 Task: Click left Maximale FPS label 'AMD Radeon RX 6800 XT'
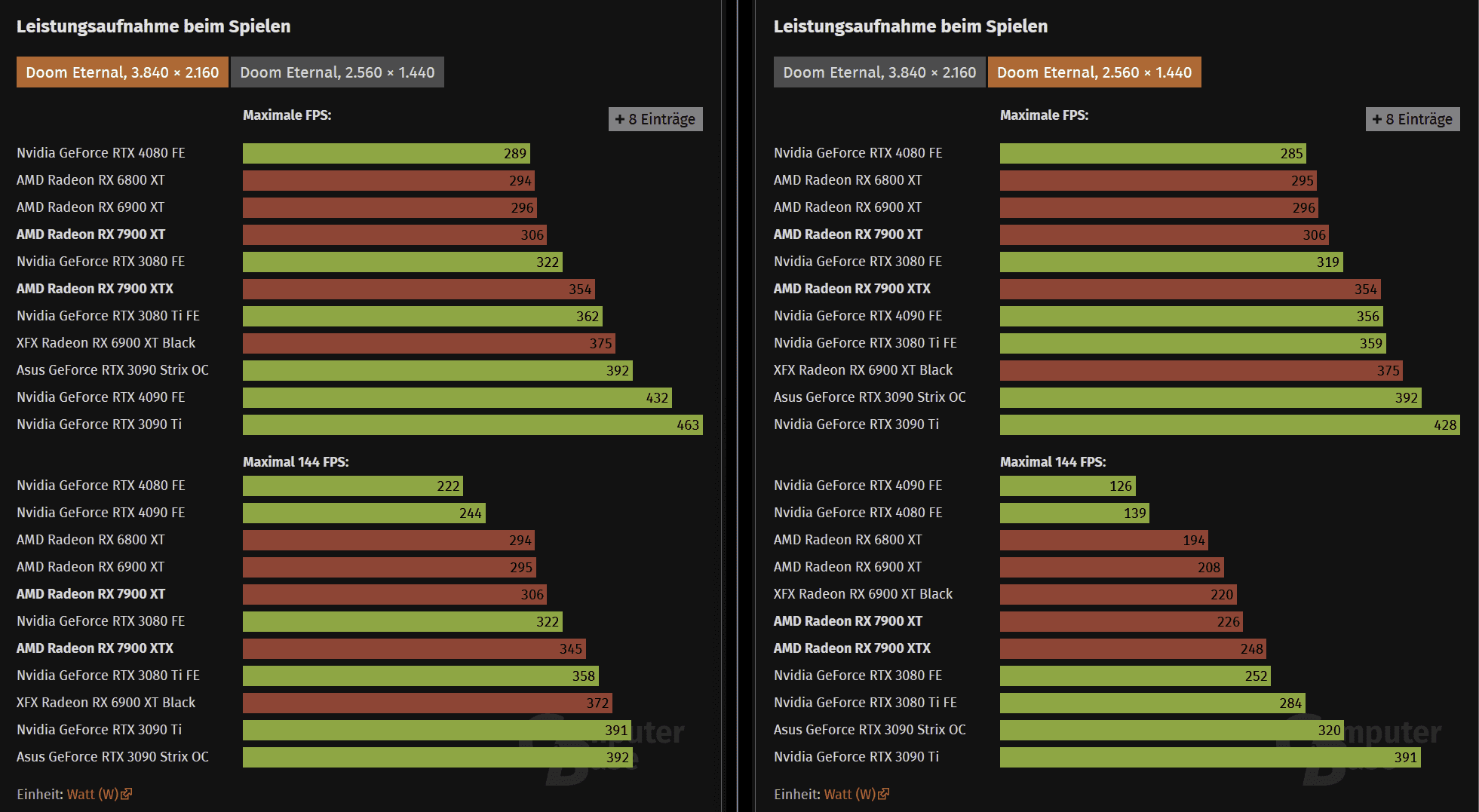[x=91, y=180]
